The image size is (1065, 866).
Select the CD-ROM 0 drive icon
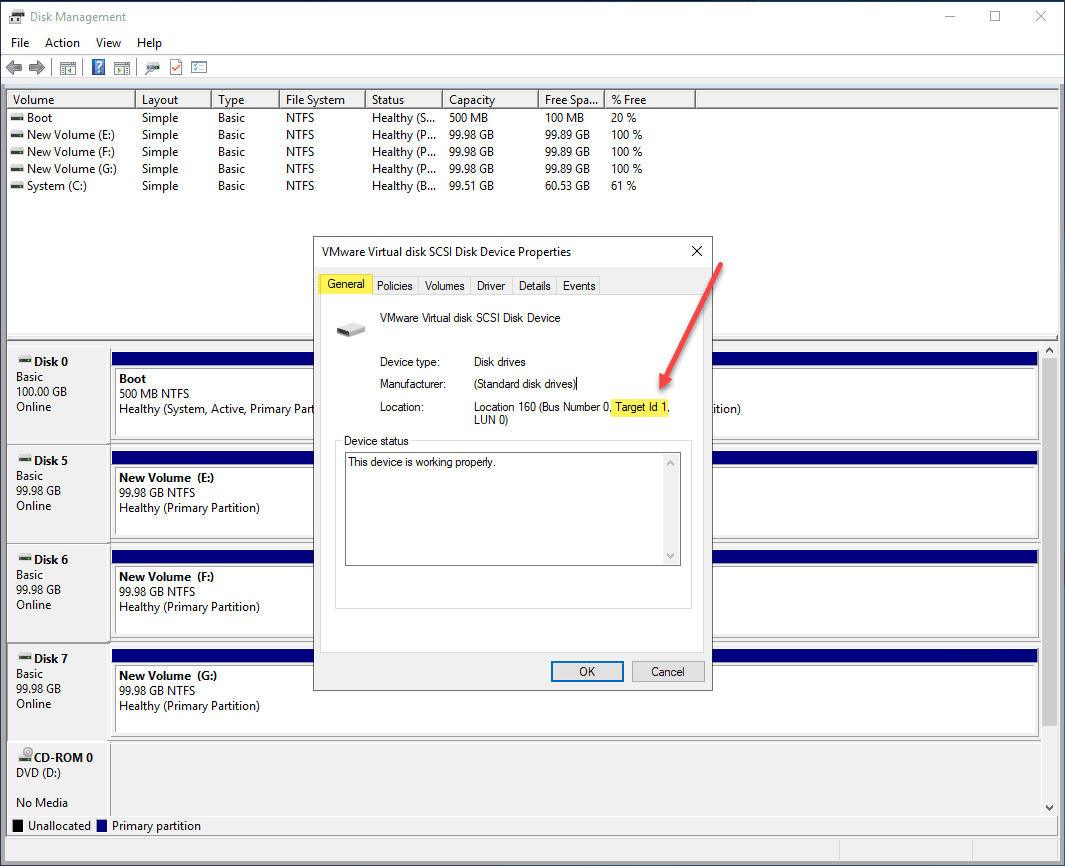pyautogui.click(x=27, y=756)
